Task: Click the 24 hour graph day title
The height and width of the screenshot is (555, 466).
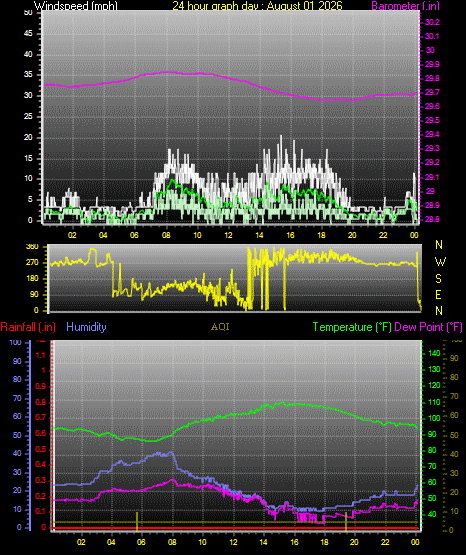Action: coord(257,5)
